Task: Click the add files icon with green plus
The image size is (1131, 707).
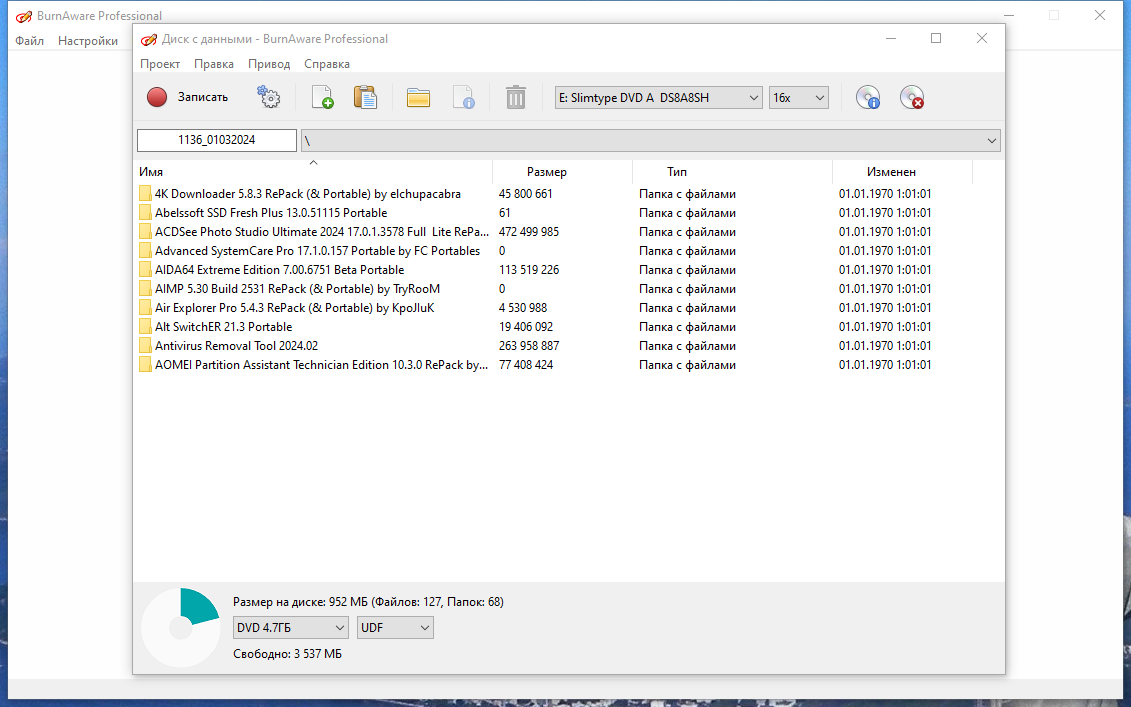Action: (322, 97)
